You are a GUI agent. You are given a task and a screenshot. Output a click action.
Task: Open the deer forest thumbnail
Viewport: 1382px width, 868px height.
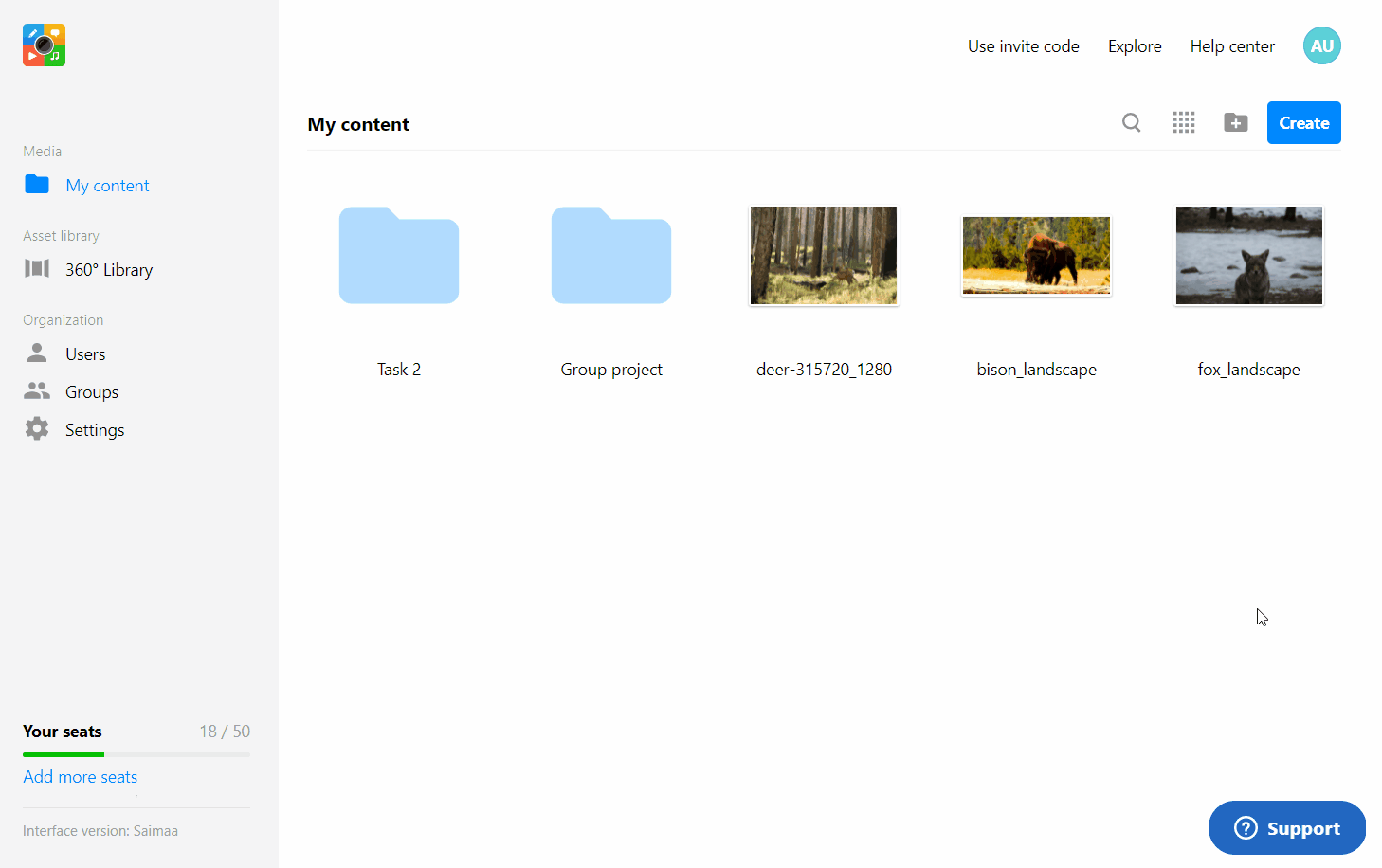coord(824,256)
